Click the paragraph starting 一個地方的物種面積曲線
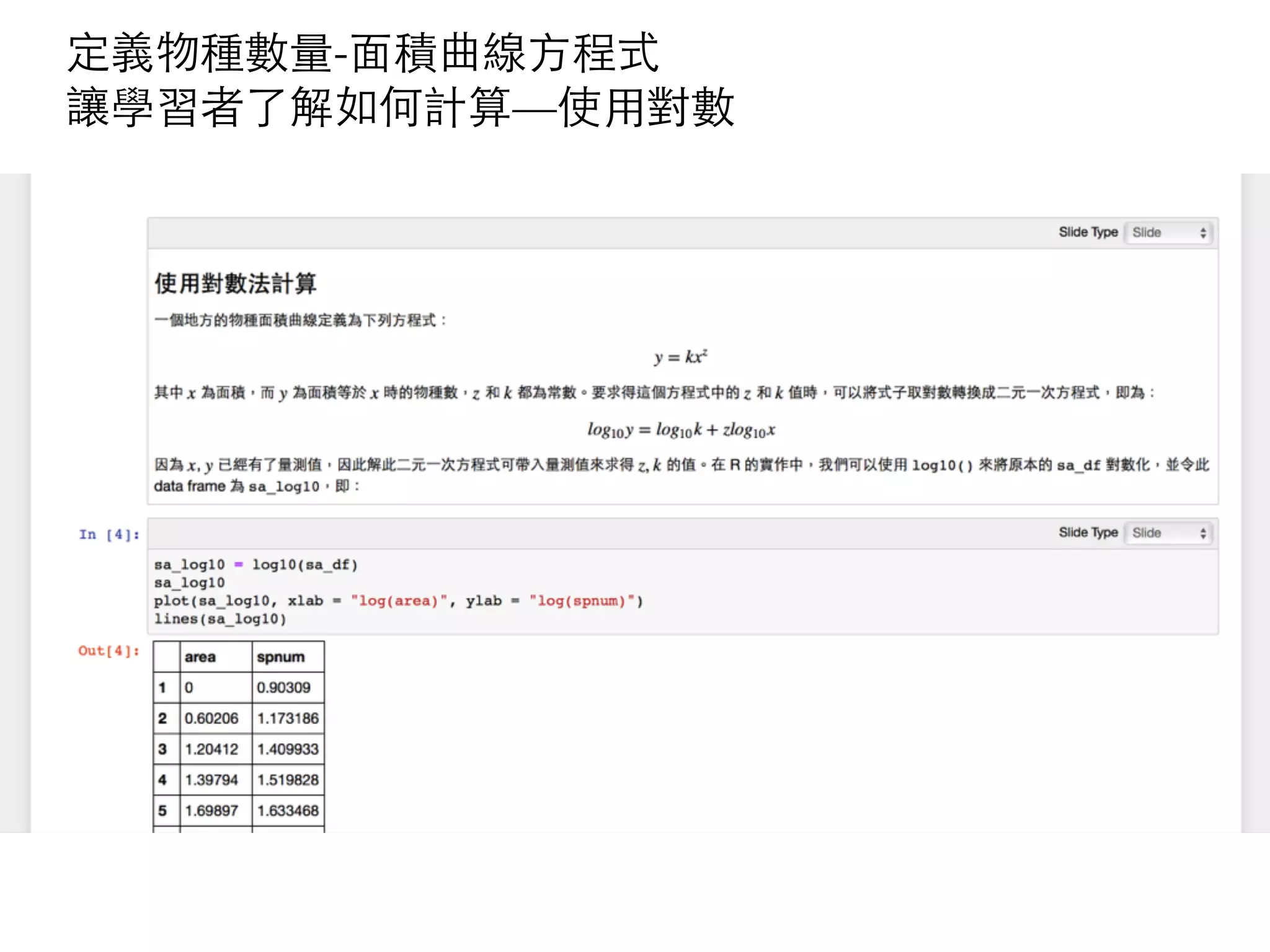The image size is (1270, 952). (x=301, y=320)
